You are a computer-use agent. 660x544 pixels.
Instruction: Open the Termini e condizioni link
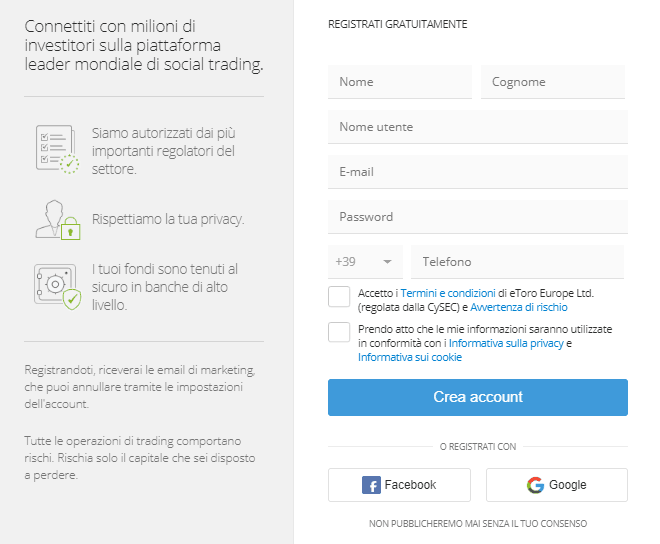[x=448, y=293]
